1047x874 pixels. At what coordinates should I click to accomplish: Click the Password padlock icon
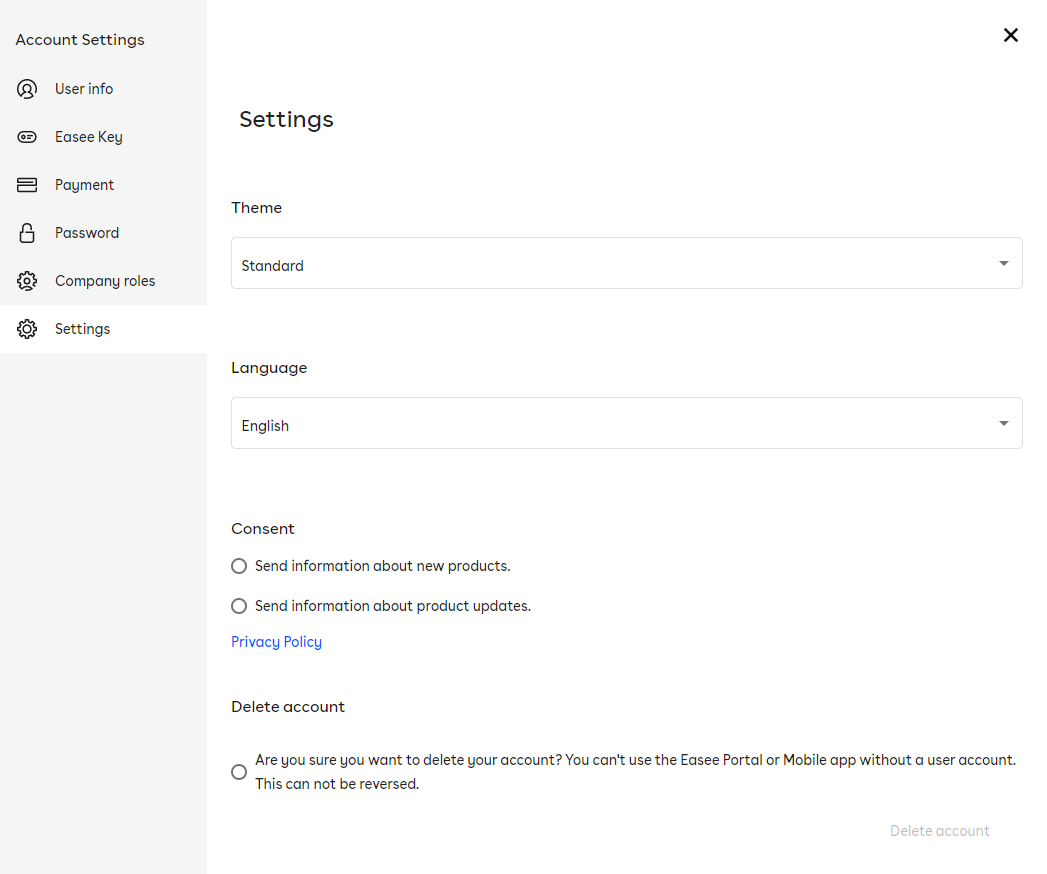27,233
